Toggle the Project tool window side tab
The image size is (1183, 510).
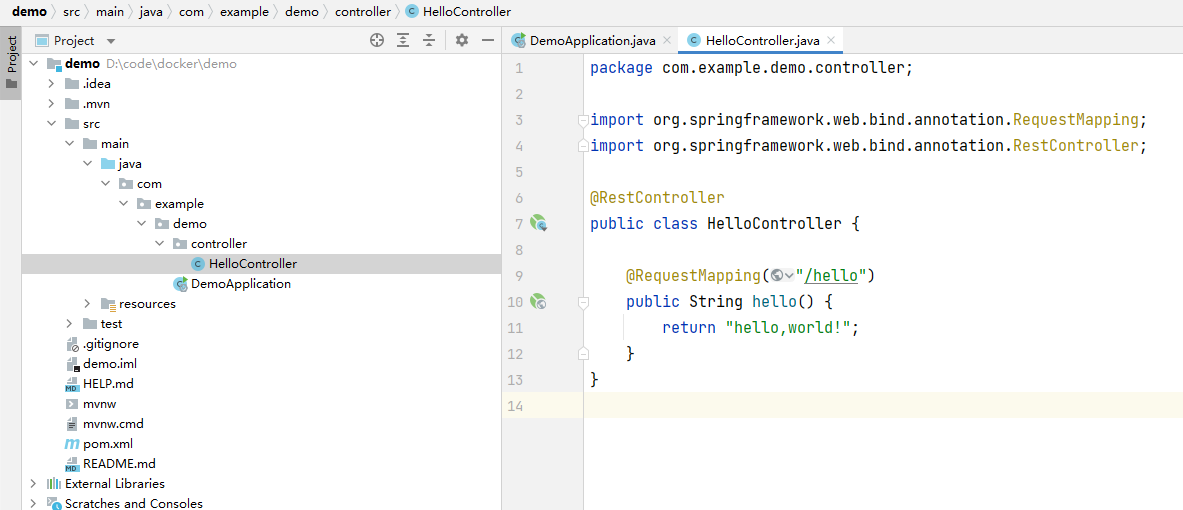[11, 62]
